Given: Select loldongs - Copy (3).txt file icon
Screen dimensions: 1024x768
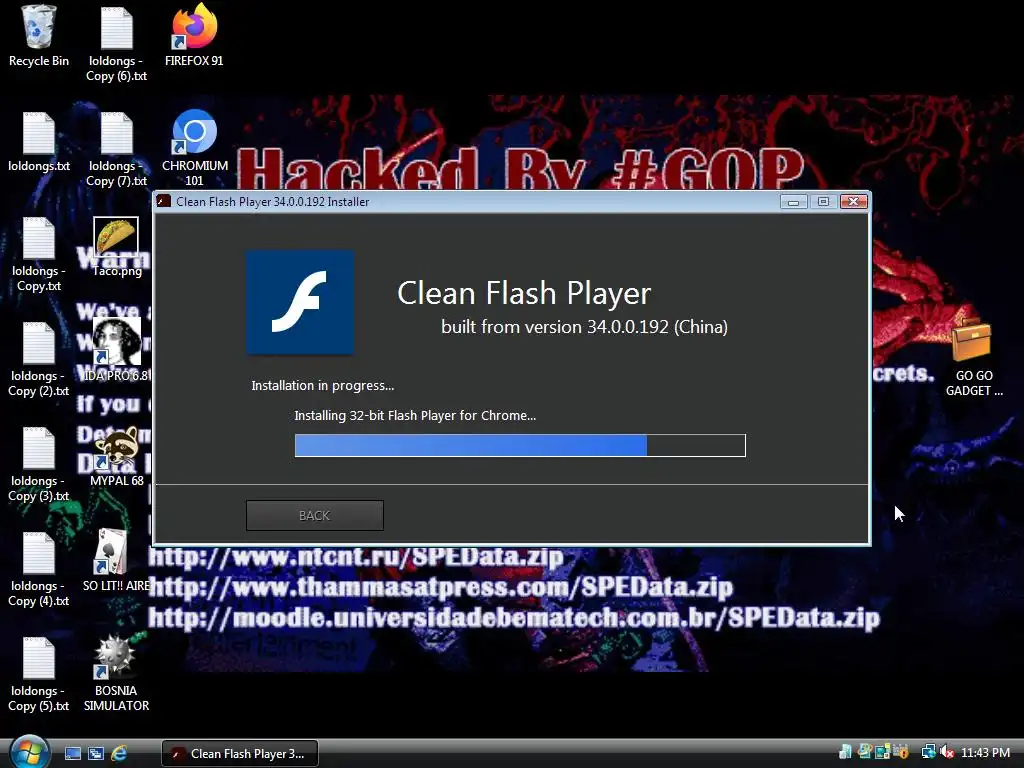Looking at the screenshot, I should [39, 464].
